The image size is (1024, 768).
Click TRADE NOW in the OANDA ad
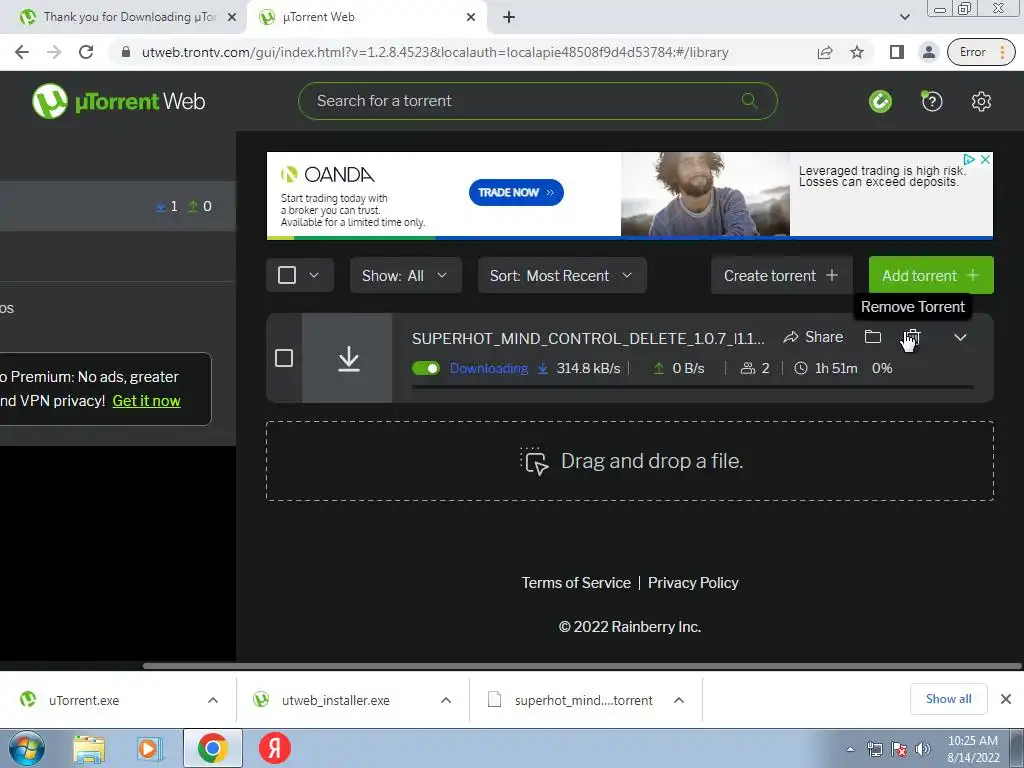coord(516,193)
